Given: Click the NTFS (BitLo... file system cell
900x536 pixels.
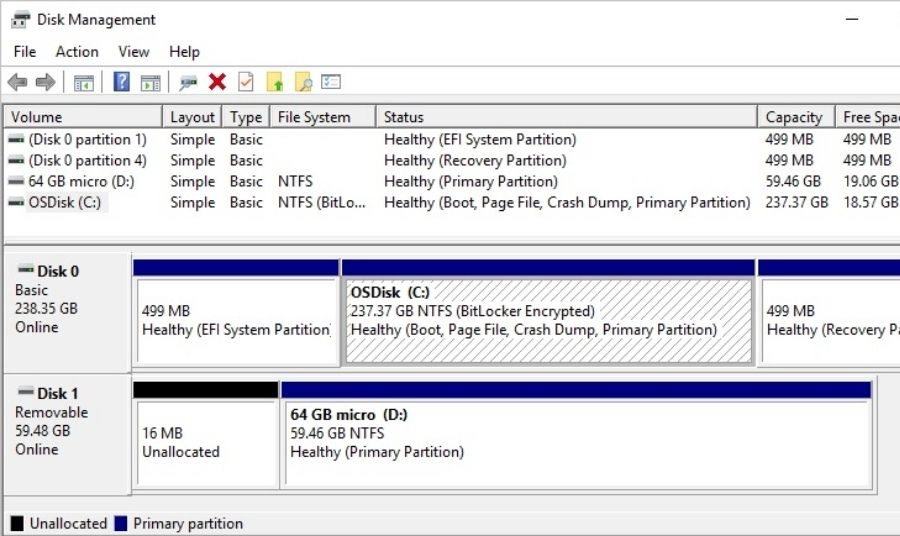Looking at the screenshot, I should 321,203.
